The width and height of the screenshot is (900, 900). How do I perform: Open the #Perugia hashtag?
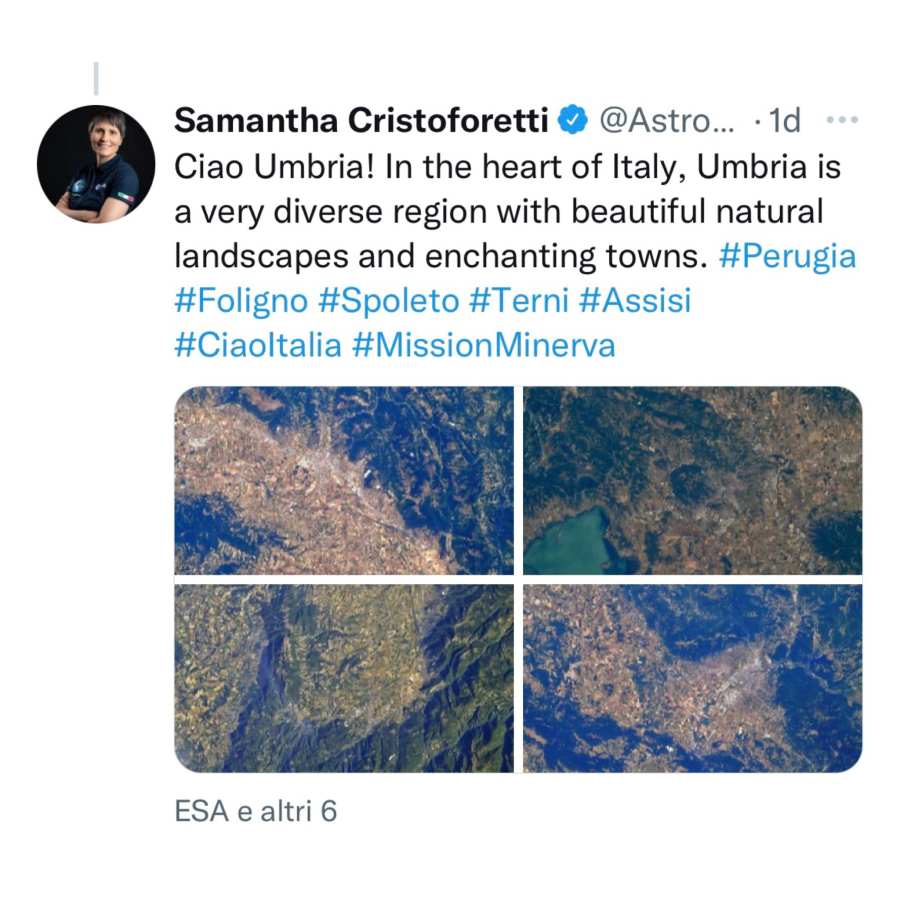(787, 256)
